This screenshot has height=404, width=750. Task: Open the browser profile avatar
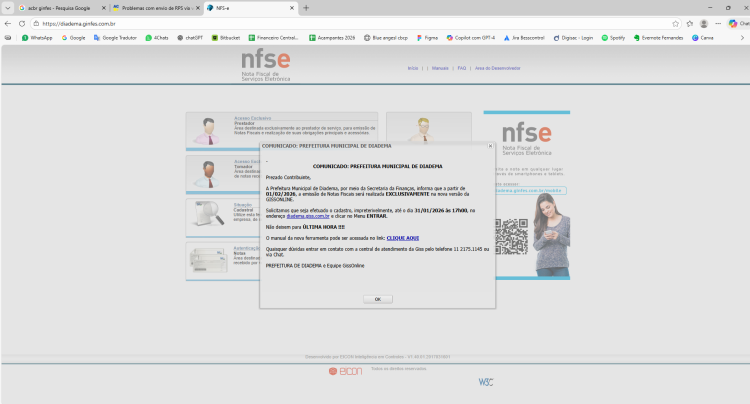pos(704,23)
